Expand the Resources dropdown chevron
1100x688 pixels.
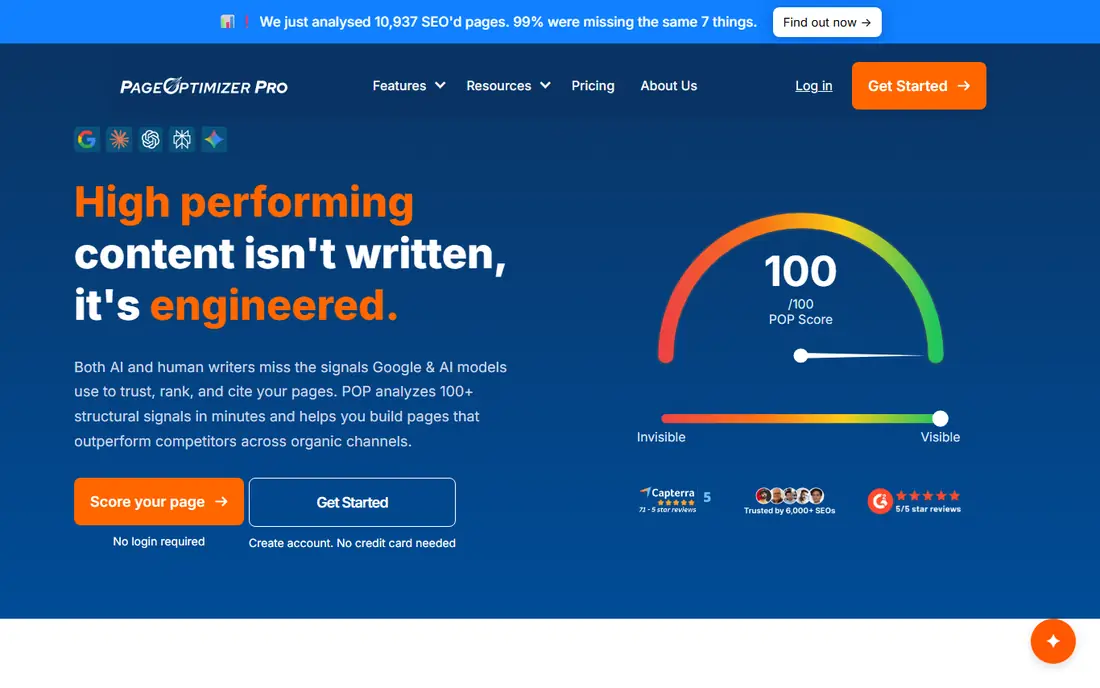coord(545,86)
